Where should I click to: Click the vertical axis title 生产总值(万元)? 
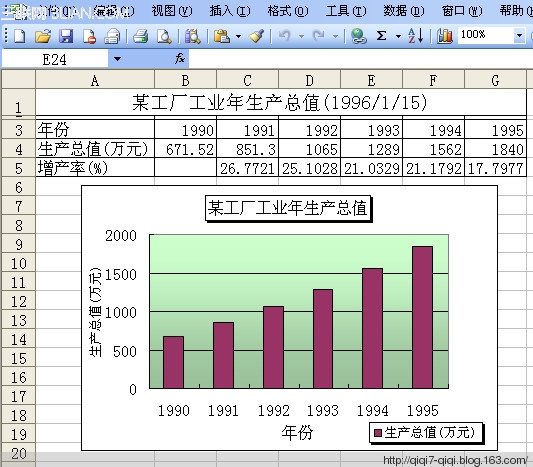95,312
